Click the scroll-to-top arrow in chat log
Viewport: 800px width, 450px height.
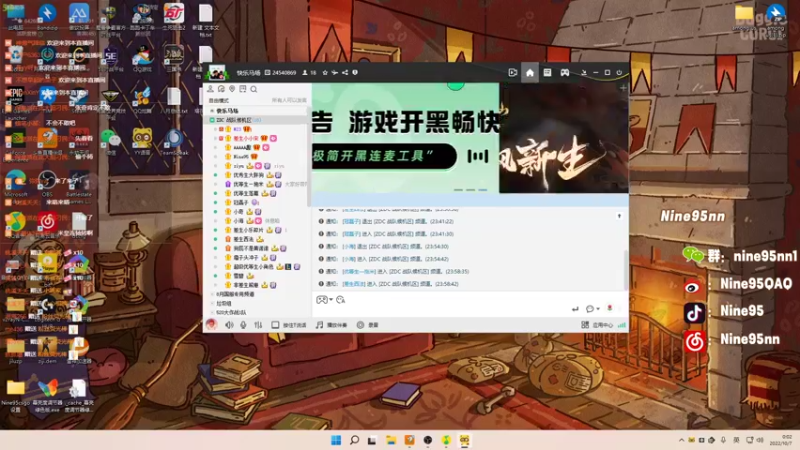click(x=619, y=216)
